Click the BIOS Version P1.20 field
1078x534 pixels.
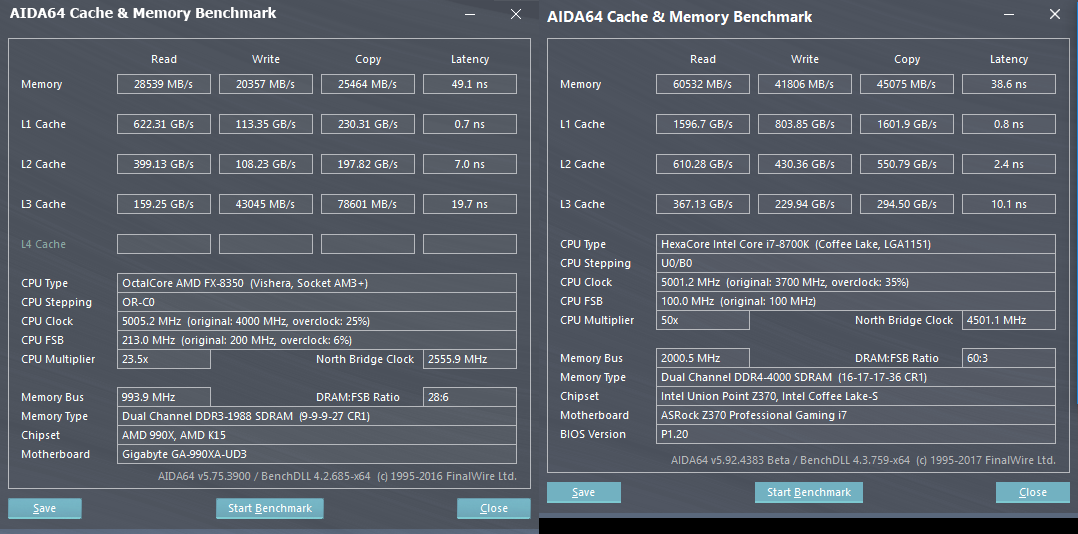point(857,434)
